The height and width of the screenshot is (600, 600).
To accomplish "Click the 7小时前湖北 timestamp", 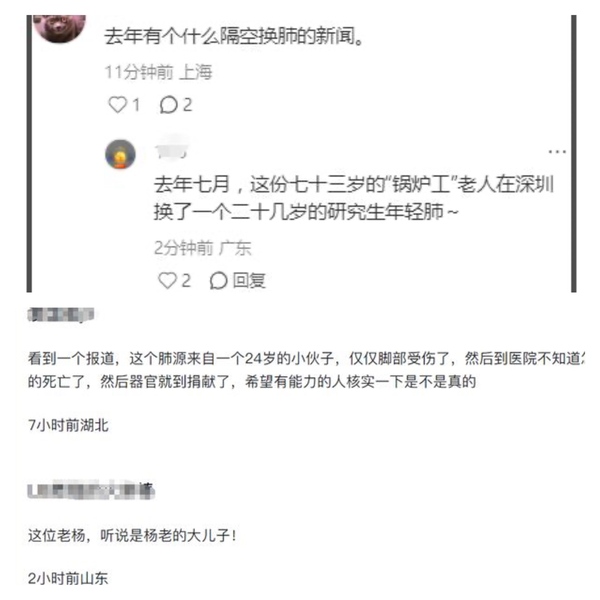I will tap(68, 425).
